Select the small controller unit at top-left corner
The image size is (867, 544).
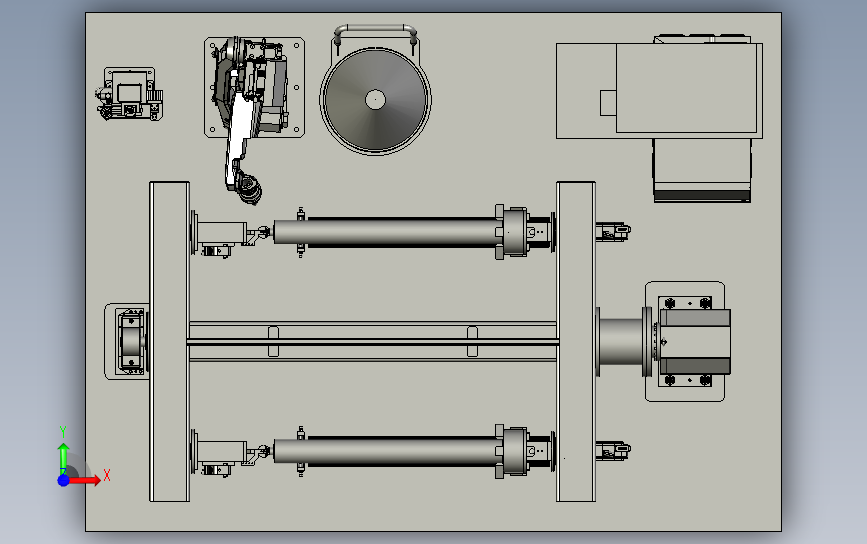click(129, 94)
